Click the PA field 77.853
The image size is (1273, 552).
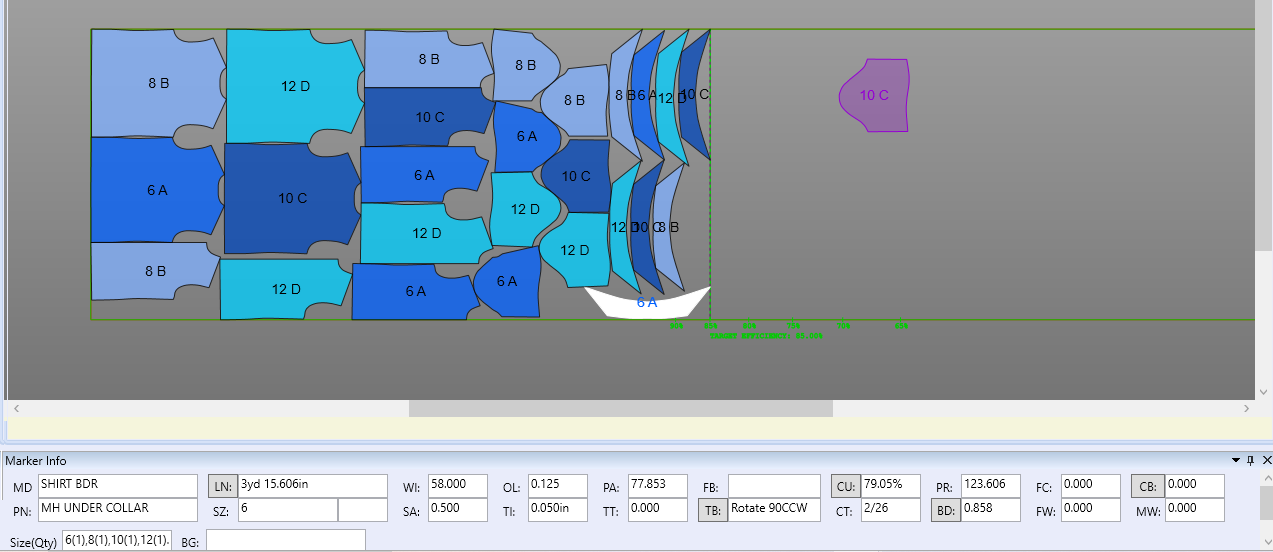tap(658, 486)
